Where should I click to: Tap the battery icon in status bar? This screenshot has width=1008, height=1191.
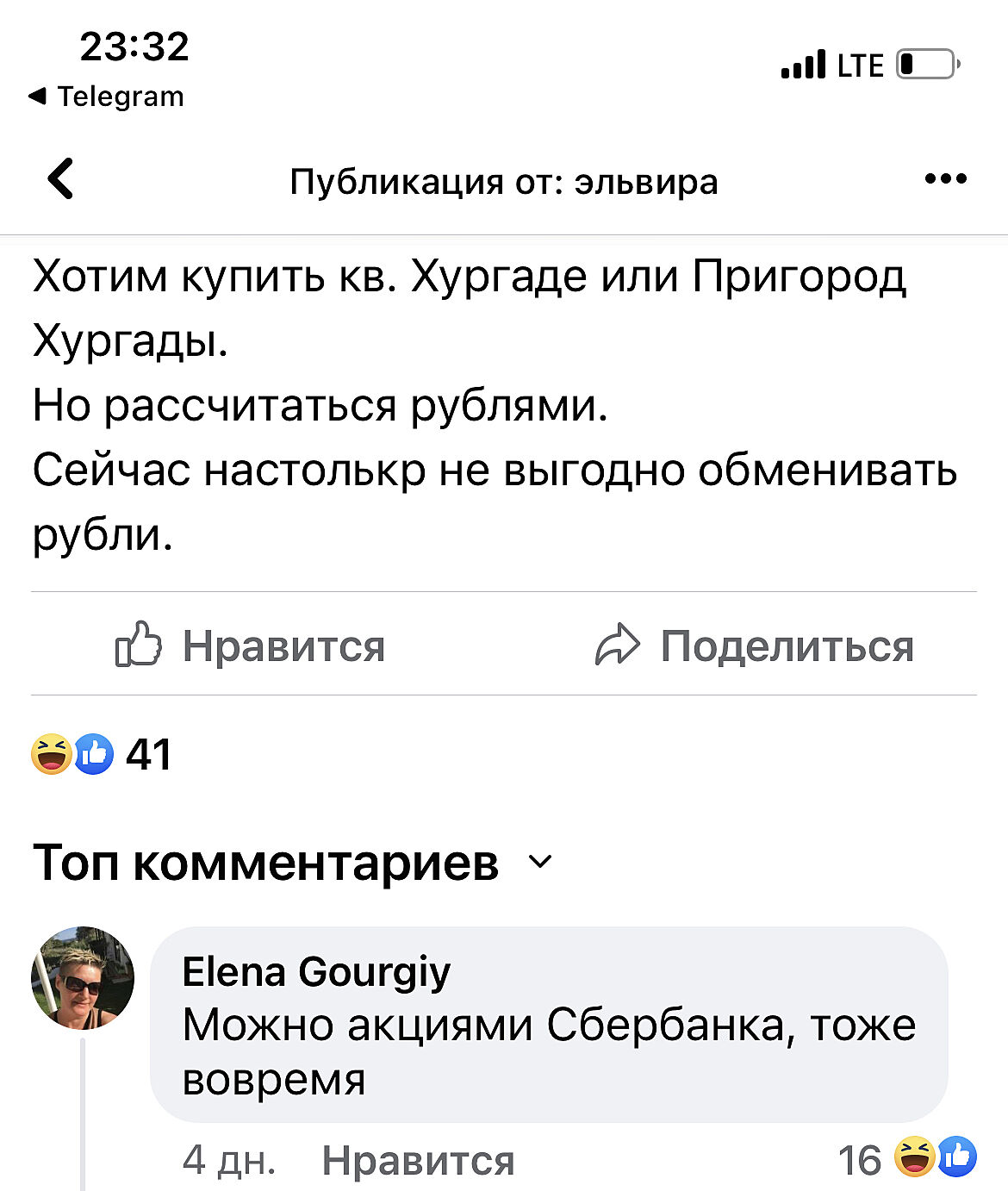point(928,65)
